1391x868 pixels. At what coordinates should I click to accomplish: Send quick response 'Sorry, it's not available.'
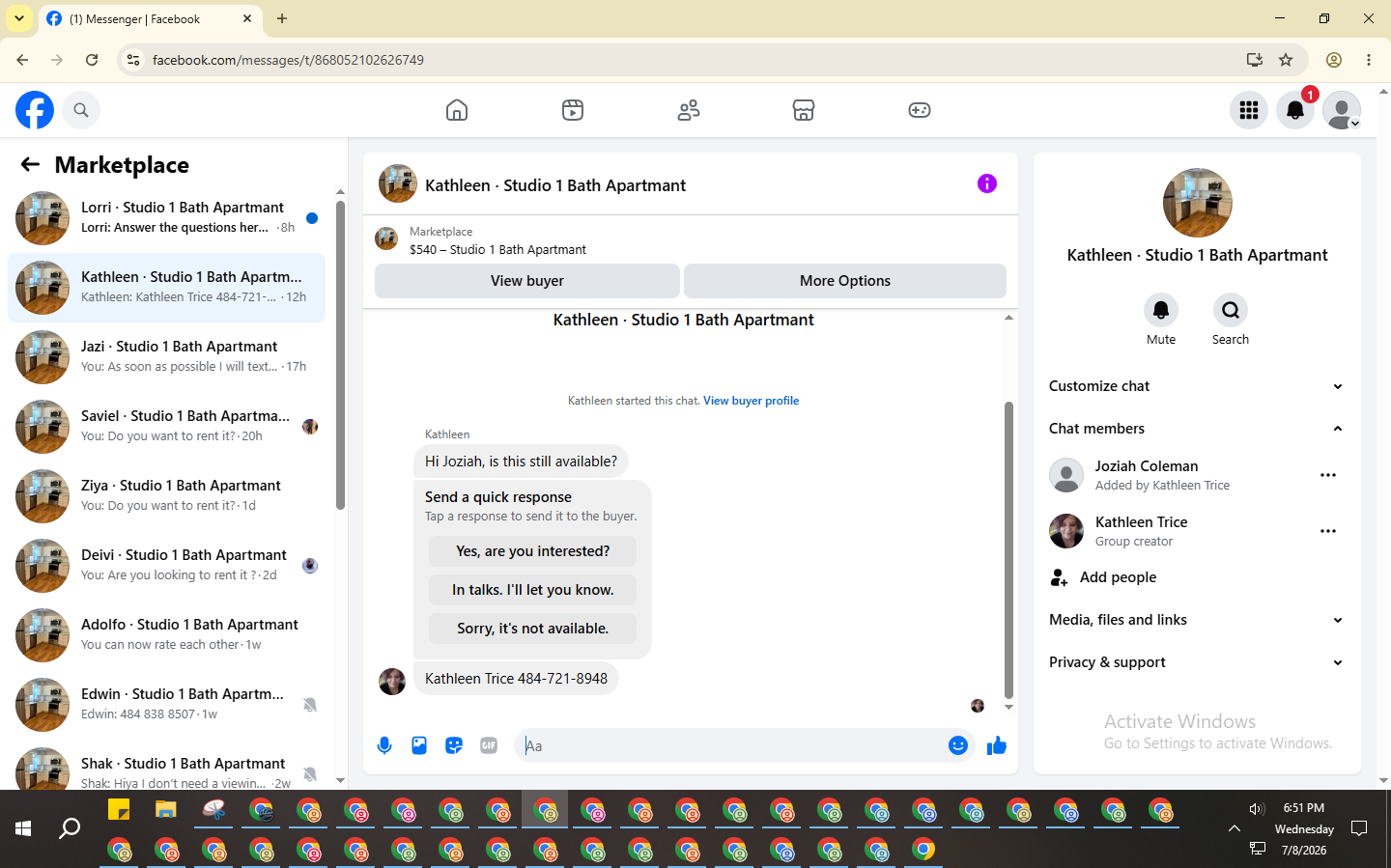click(533, 629)
